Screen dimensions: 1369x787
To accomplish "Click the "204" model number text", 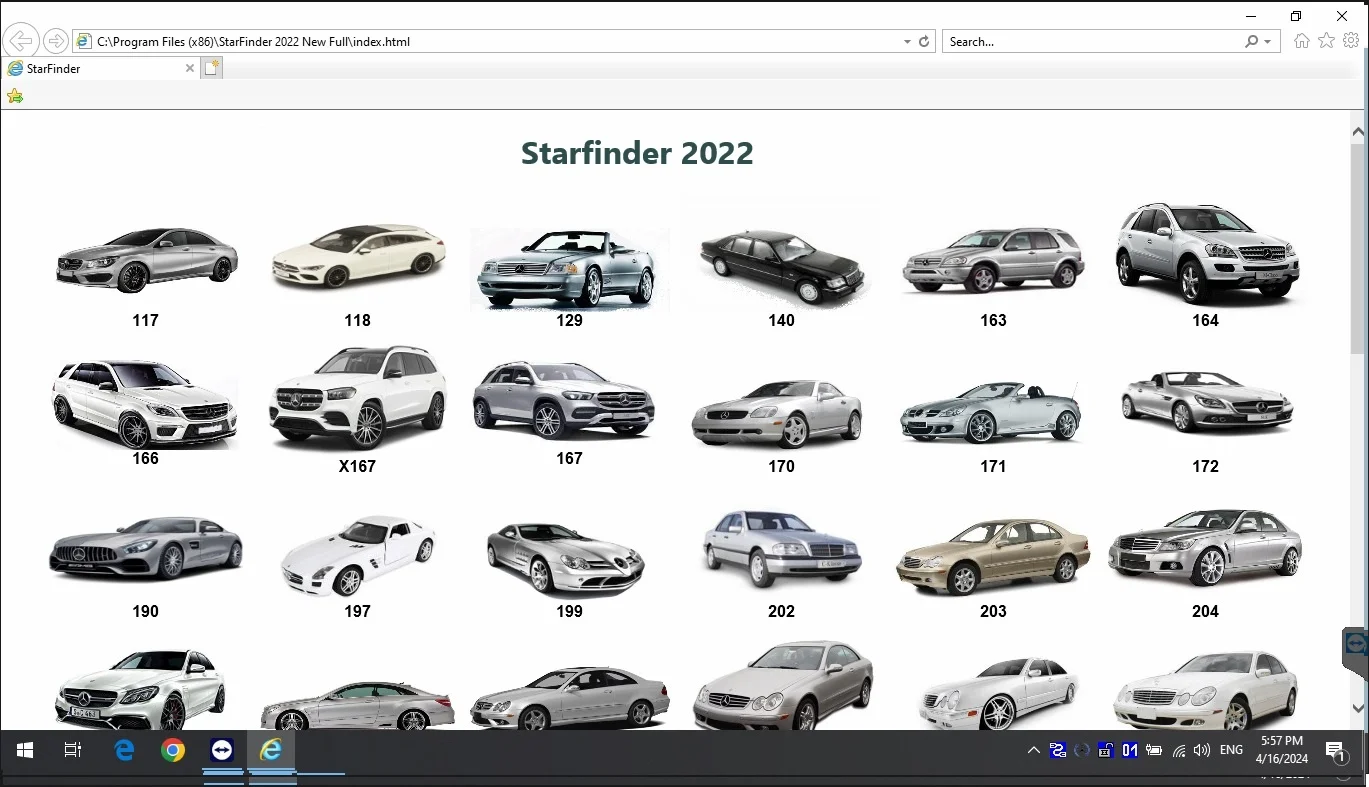I will point(1205,611).
